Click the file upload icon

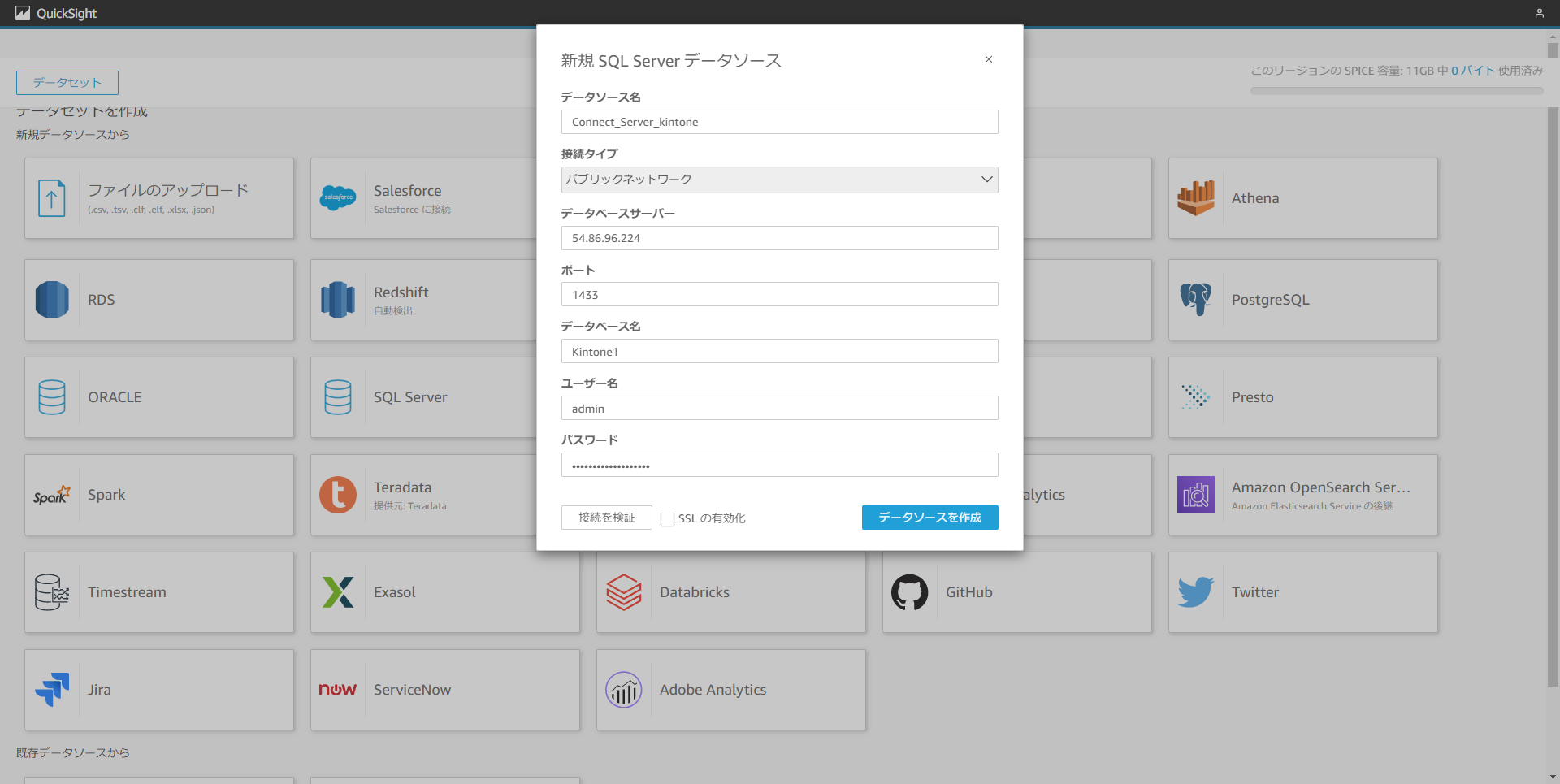click(52, 198)
